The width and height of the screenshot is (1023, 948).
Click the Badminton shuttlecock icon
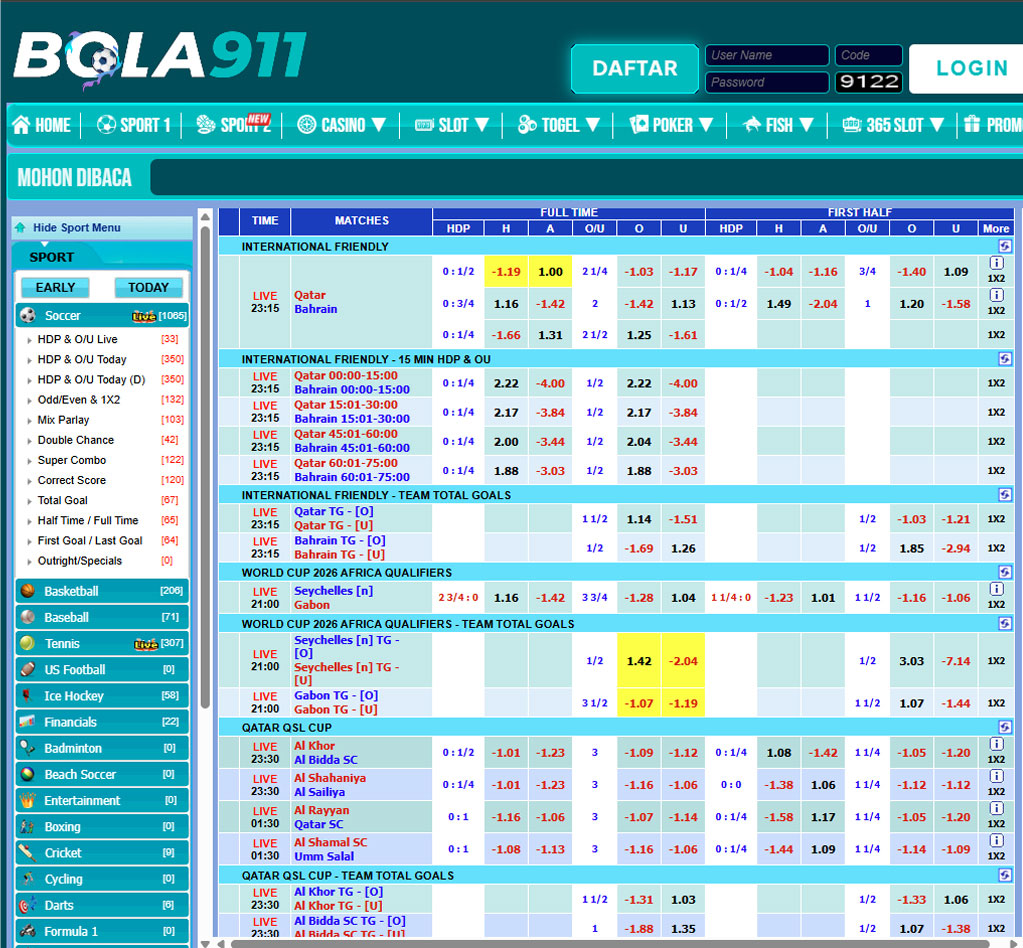pos(27,748)
